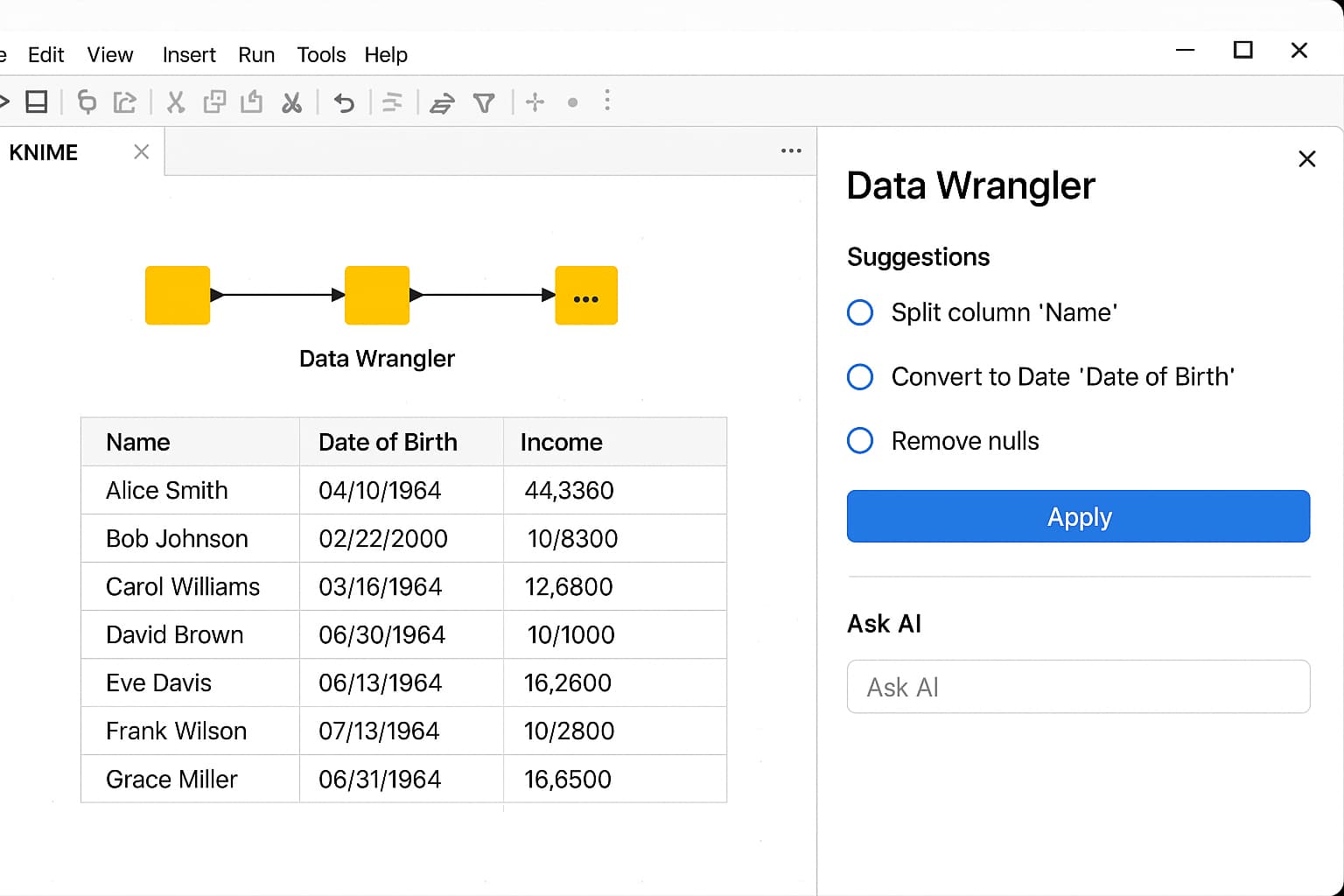Click the save icon in the toolbar
The width and height of the screenshot is (1344, 896).
coord(36,102)
